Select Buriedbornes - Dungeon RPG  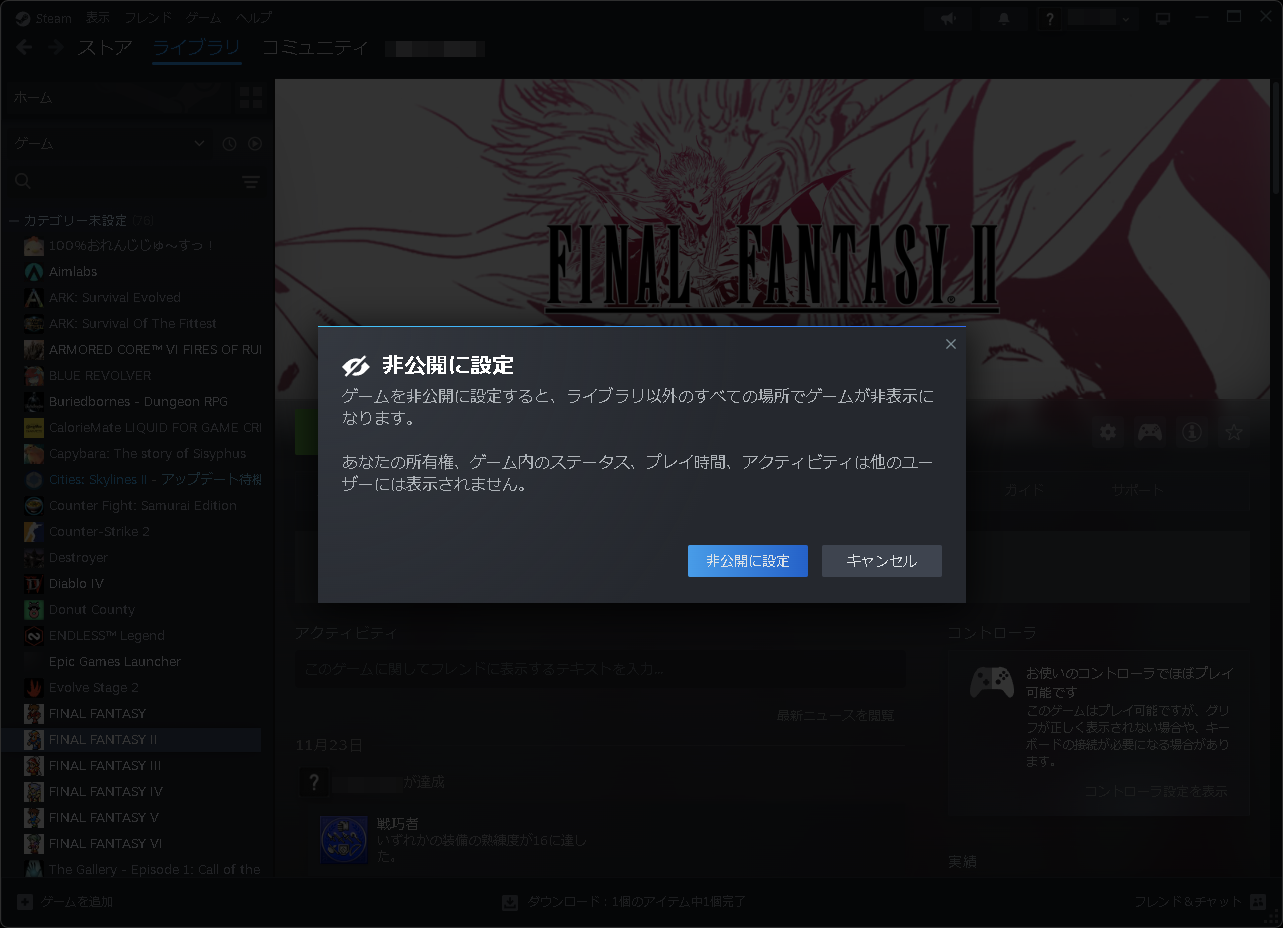[140, 402]
